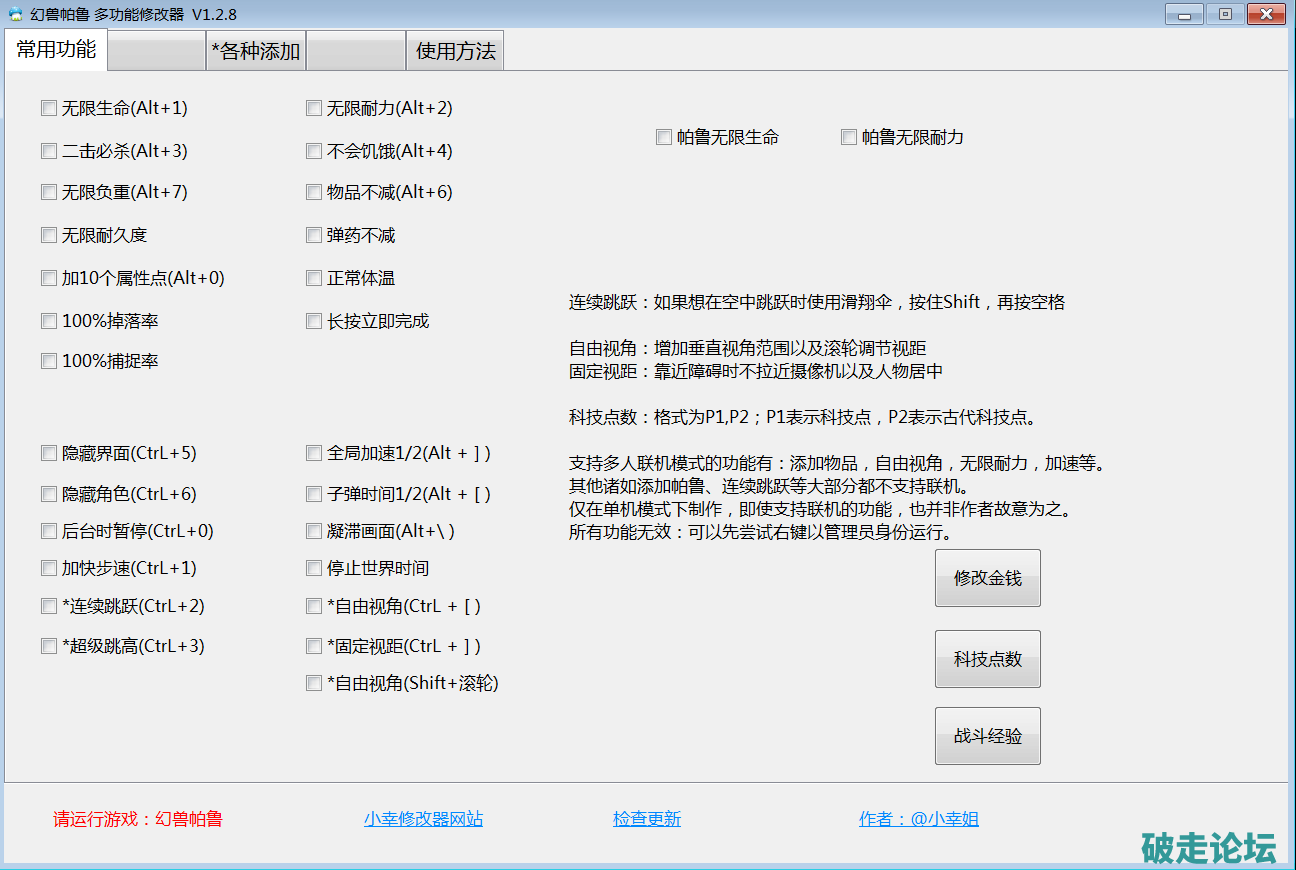Viewport: 1296px width, 870px height.
Task: Check *自由视角(Shift+滚轮) option
Action: click(314, 683)
